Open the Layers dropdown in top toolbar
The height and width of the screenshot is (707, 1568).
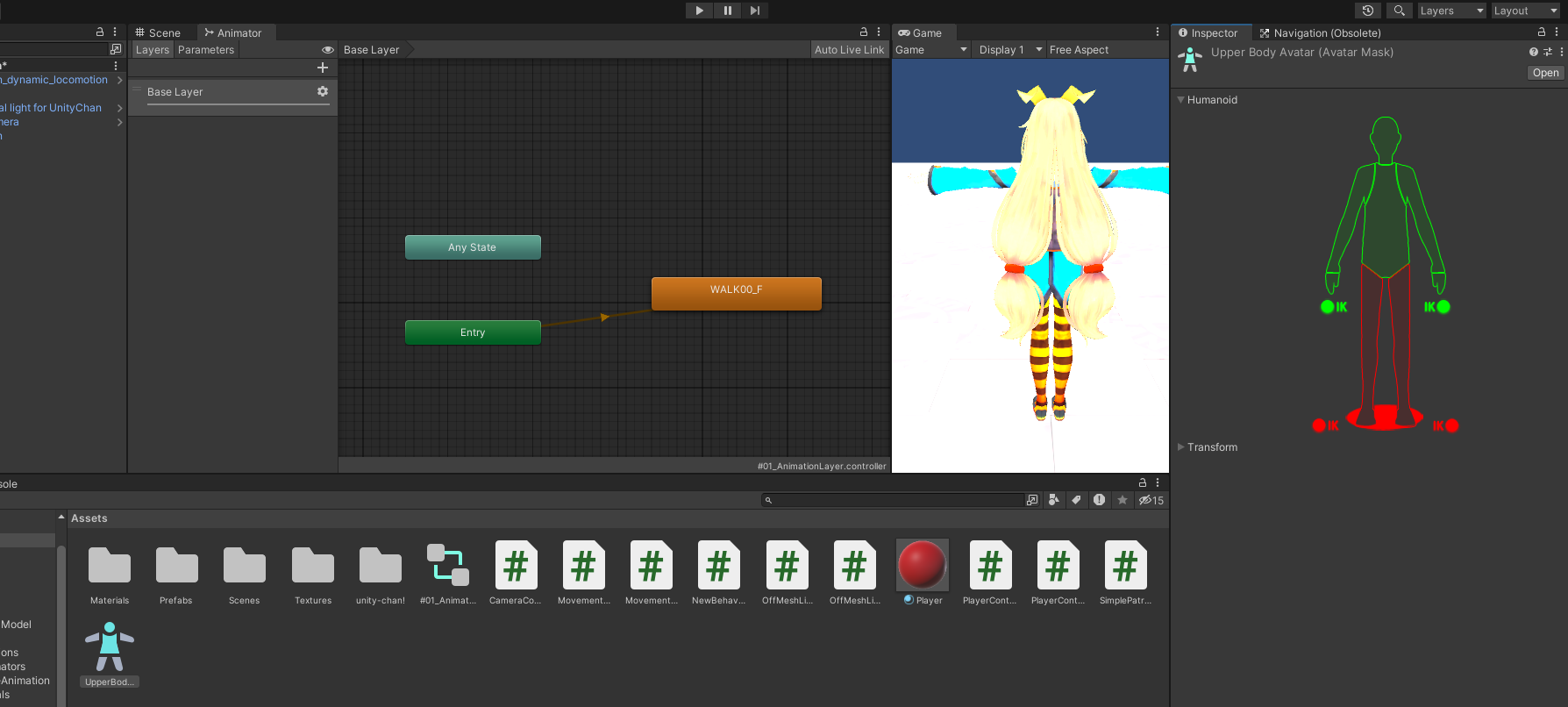coord(1451,11)
